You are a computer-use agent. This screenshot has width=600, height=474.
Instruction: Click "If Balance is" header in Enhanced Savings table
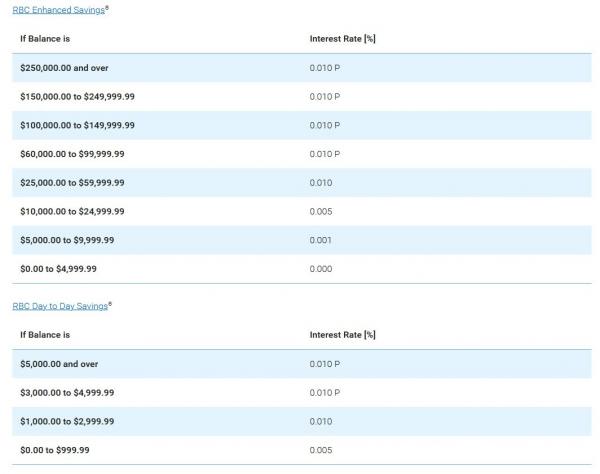click(45, 39)
